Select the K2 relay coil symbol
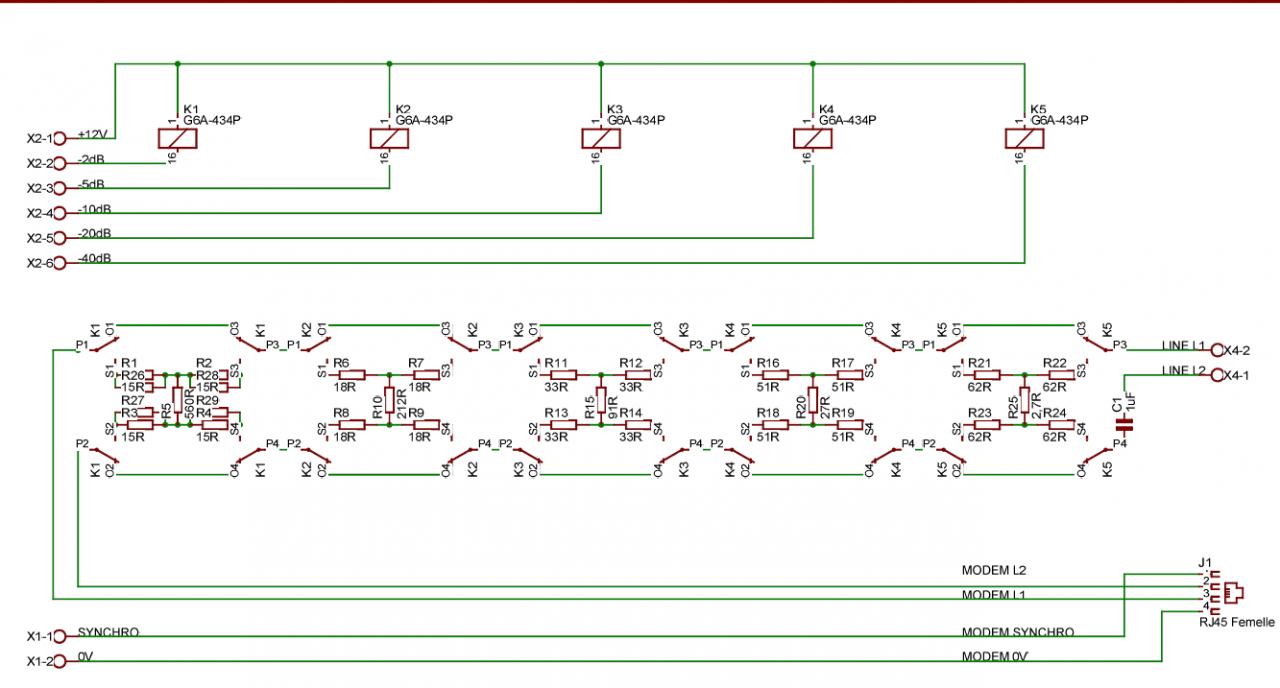Viewport: 1280px width, 688px height. click(389, 138)
